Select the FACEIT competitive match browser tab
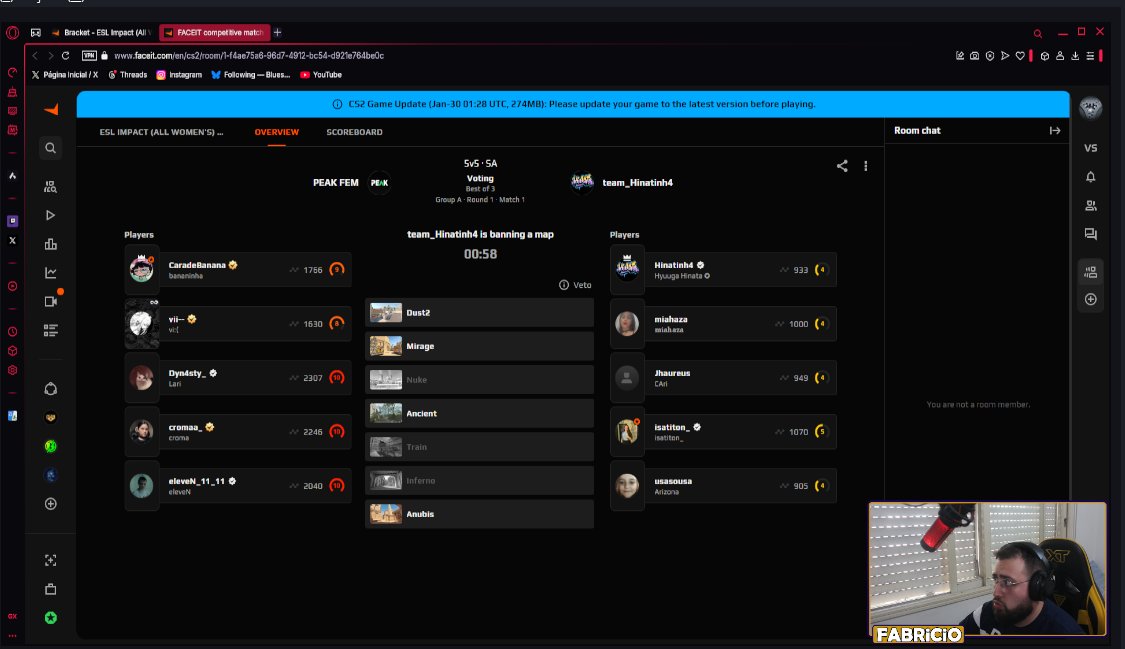This screenshot has height=649, width=1125. click(x=214, y=32)
